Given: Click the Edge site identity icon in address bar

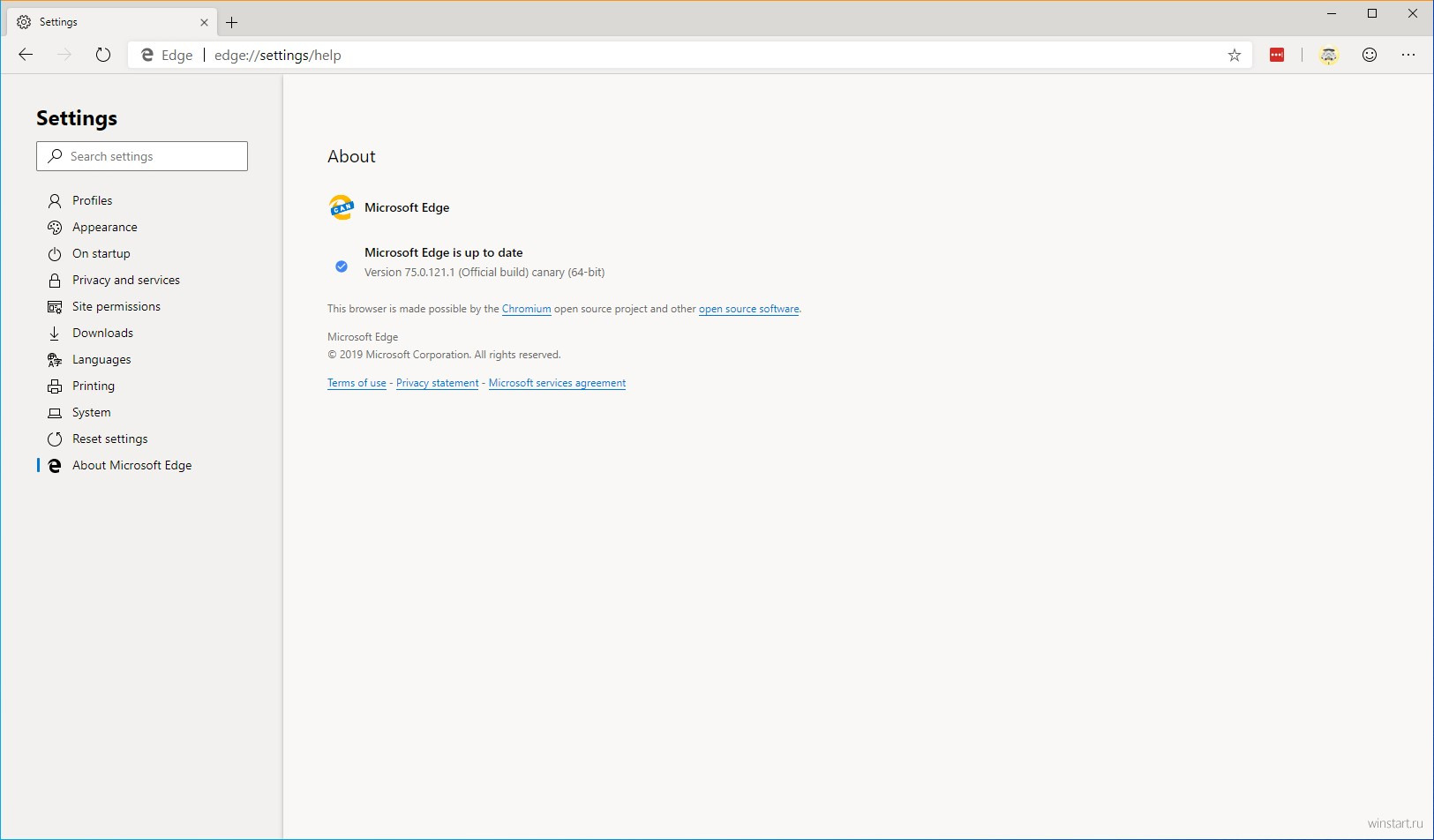Looking at the screenshot, I should pyautogui.click(x=147, y=55).
